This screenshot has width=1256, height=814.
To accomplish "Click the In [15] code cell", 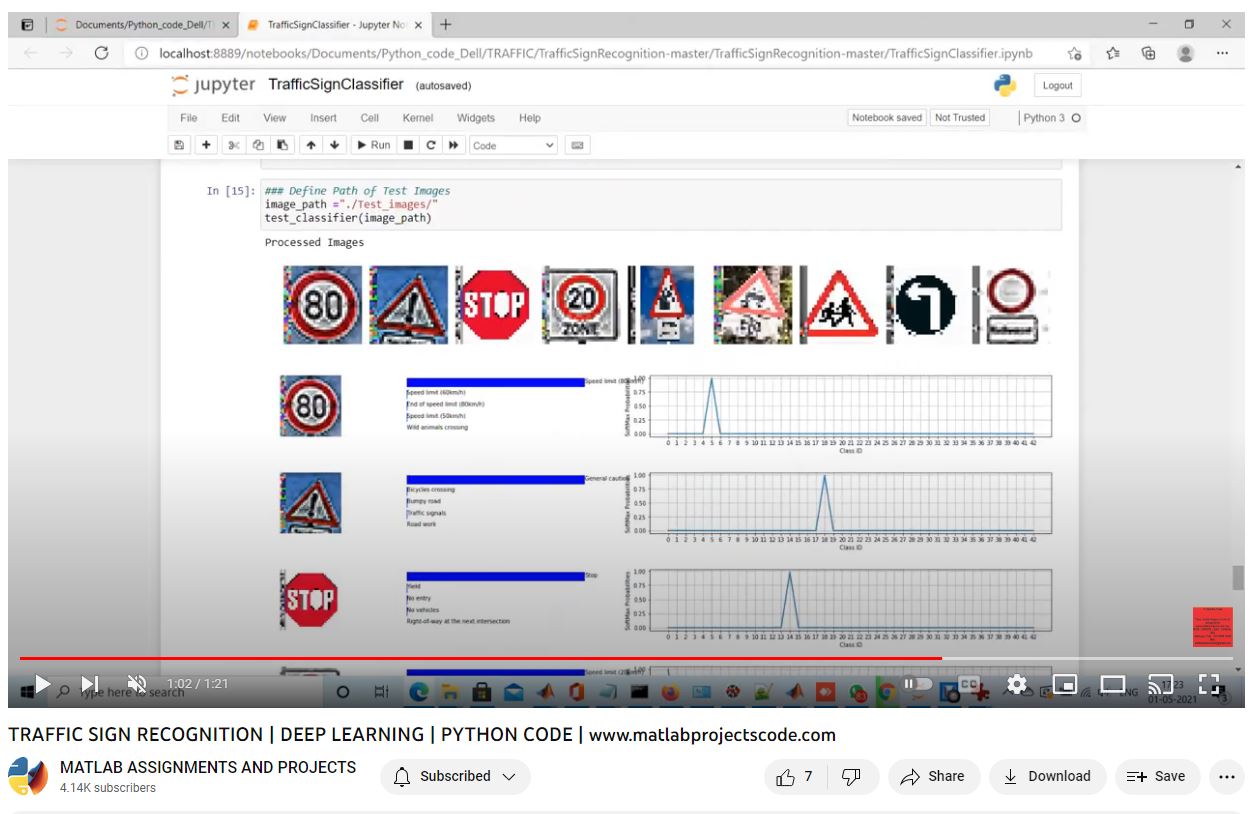I will pyautogui.click(x=660, y=204).
